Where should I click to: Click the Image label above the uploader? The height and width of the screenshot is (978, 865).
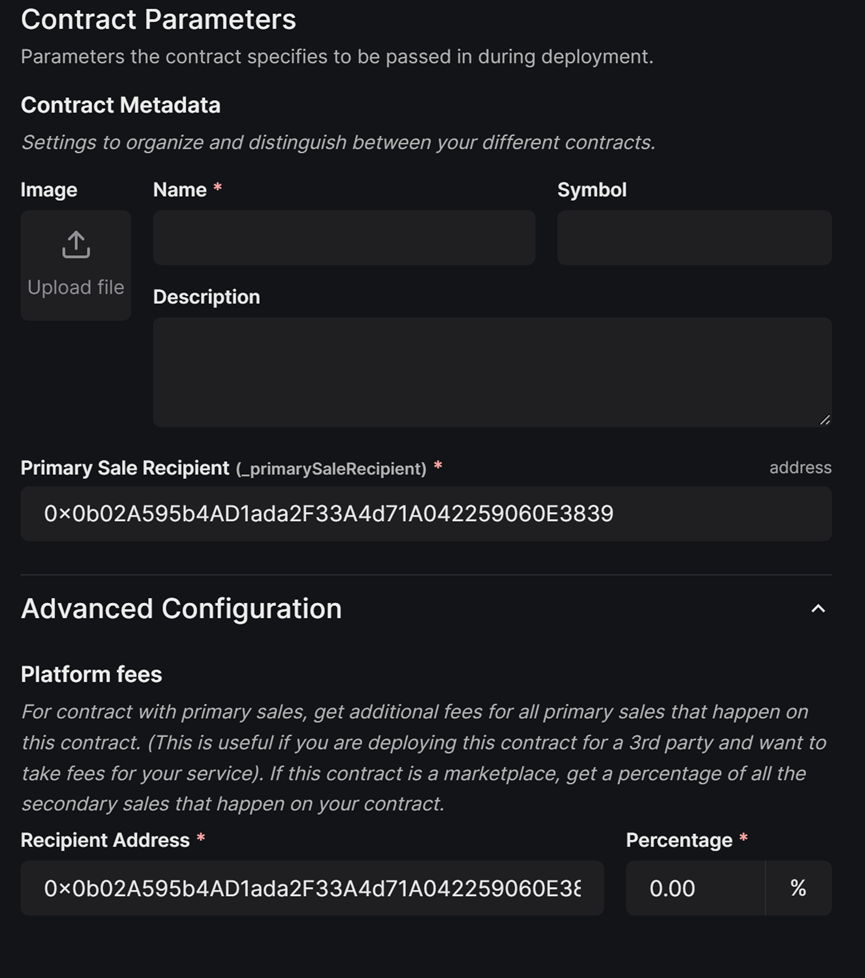pyautogui.click(x=49, y=190)
